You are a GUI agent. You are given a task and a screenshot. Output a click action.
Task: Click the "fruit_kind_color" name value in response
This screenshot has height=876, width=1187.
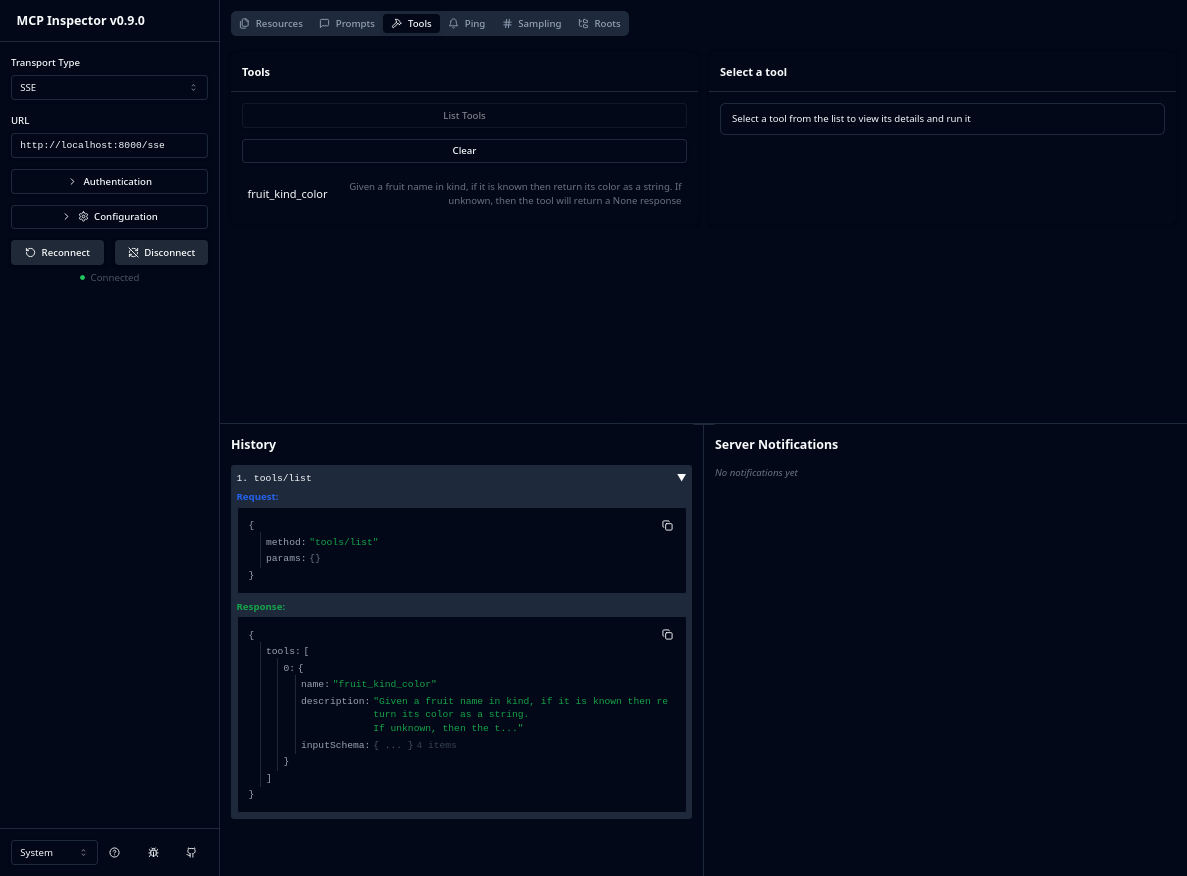[x=385, y=684]
